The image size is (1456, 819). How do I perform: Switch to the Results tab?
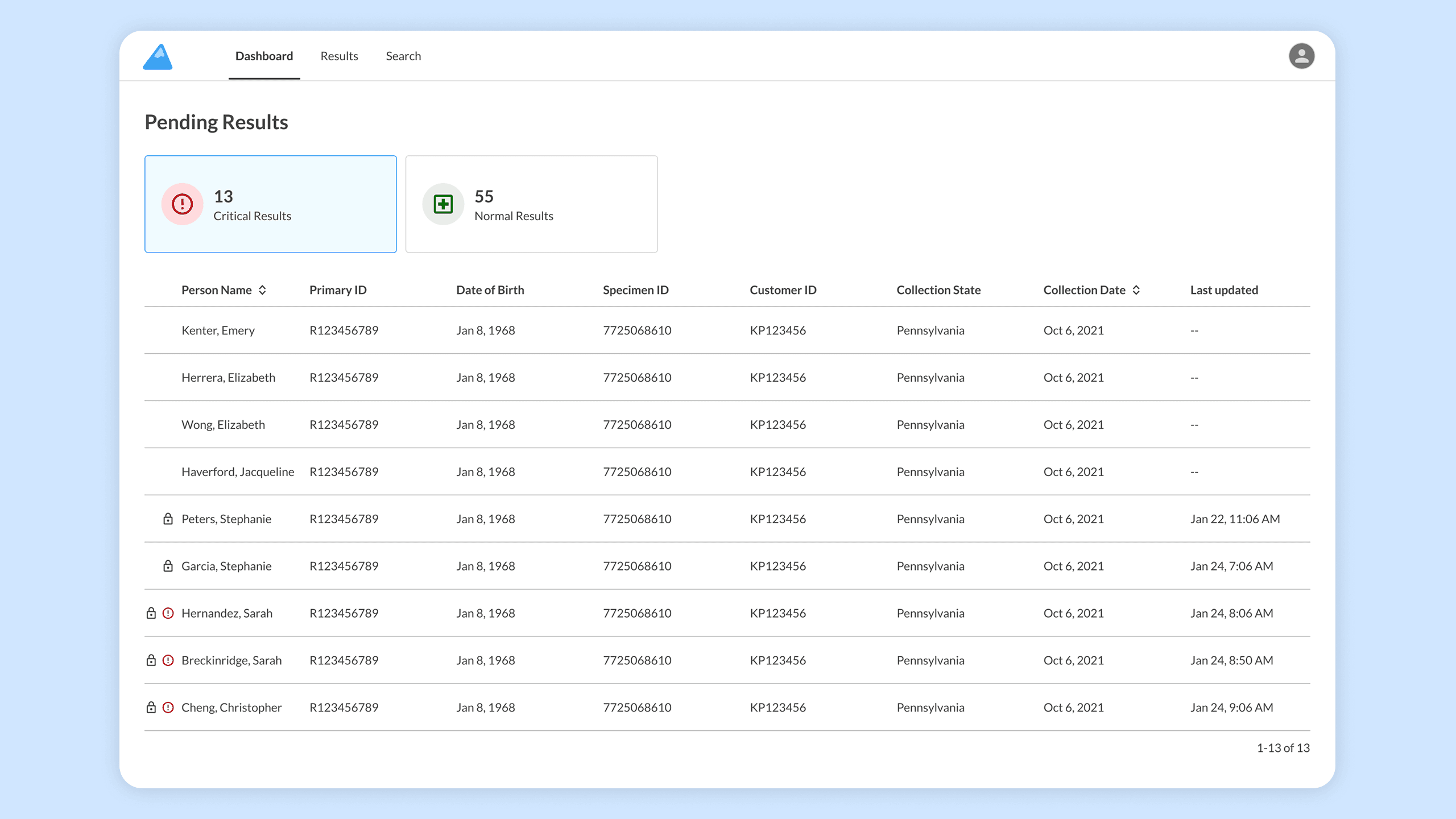pos(339,56)
